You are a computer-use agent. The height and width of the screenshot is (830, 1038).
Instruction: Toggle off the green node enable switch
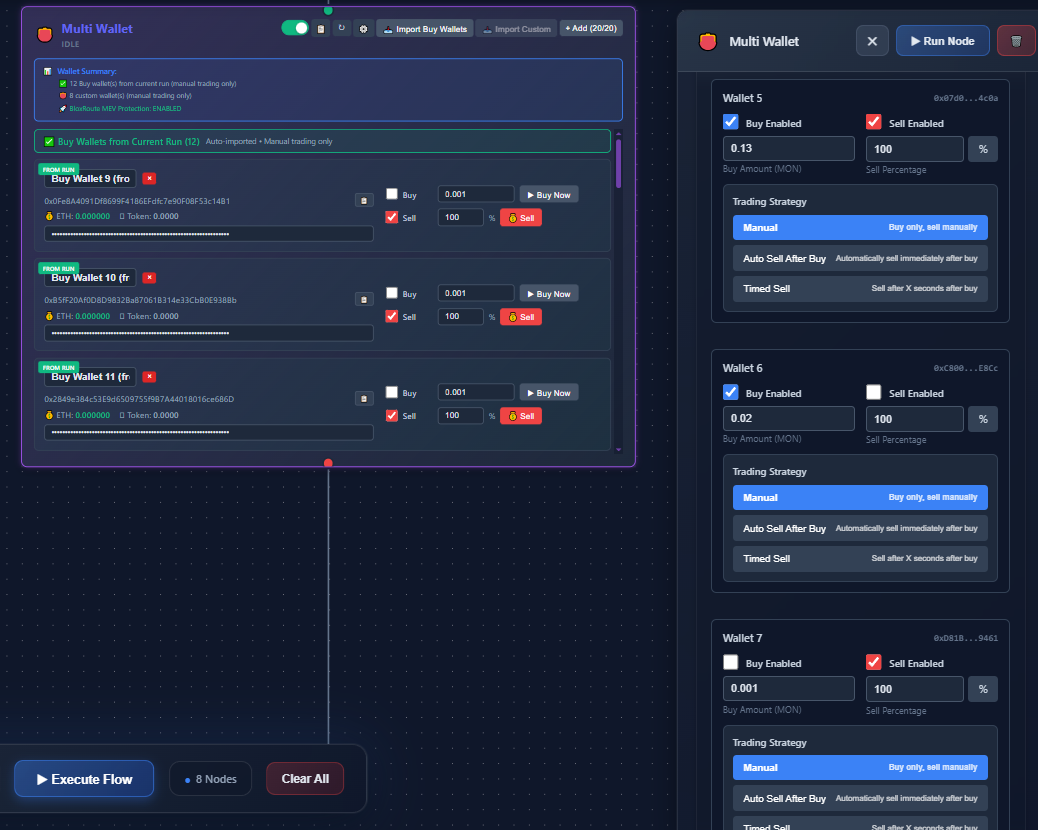point(296,29)
